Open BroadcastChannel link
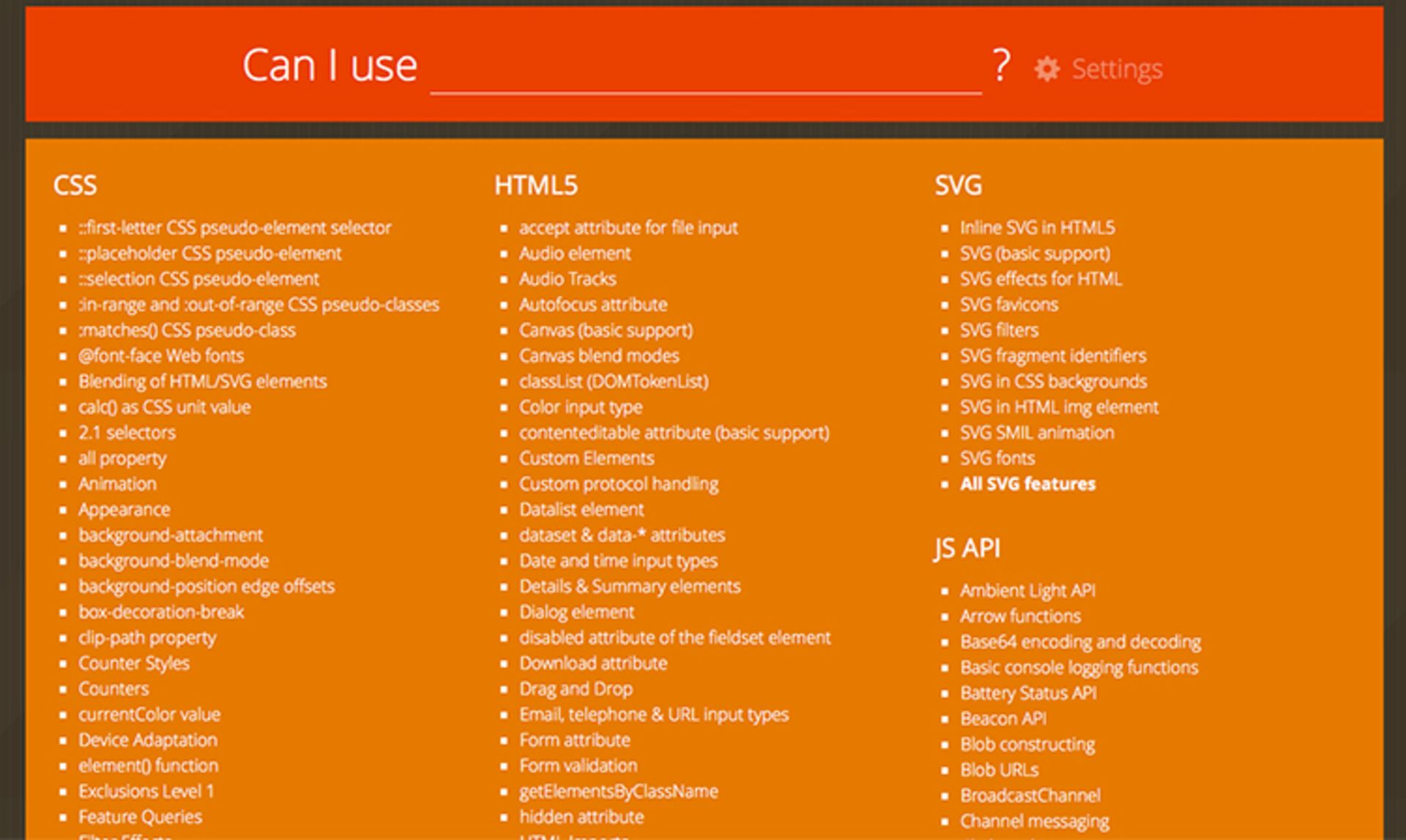 pyautogui.click(x=1030, y=796)
